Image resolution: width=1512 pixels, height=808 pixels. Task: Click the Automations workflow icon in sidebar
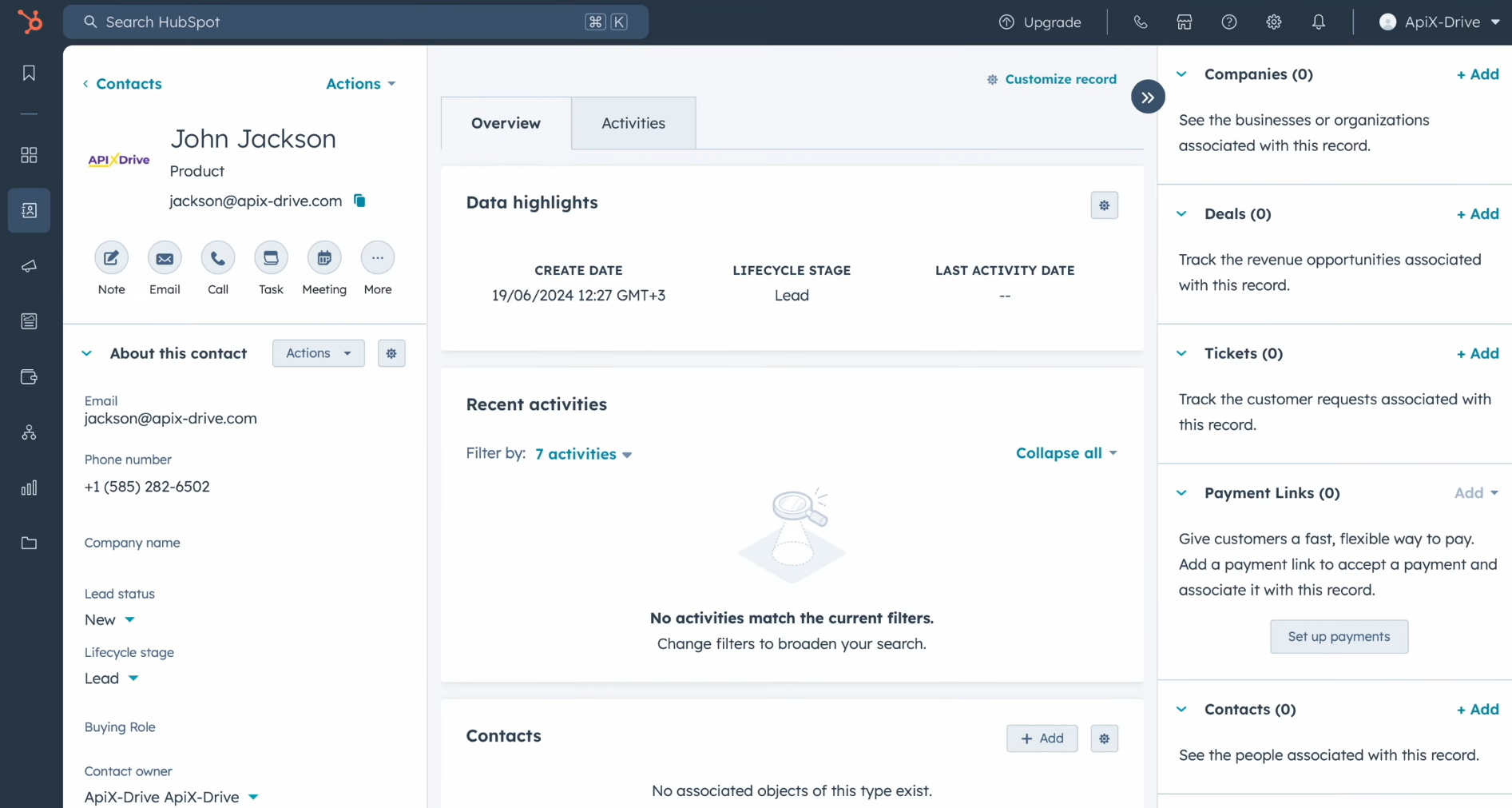coord(29,432)
